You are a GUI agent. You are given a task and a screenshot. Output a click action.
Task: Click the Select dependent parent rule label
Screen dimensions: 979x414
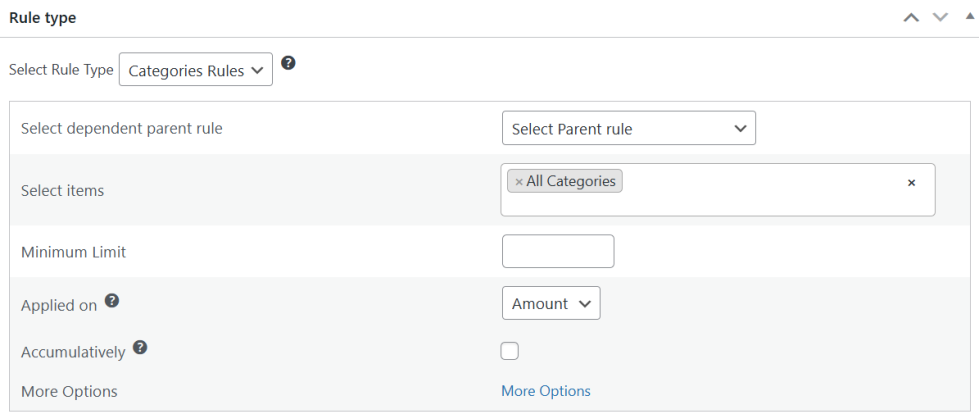pos(122,128)
